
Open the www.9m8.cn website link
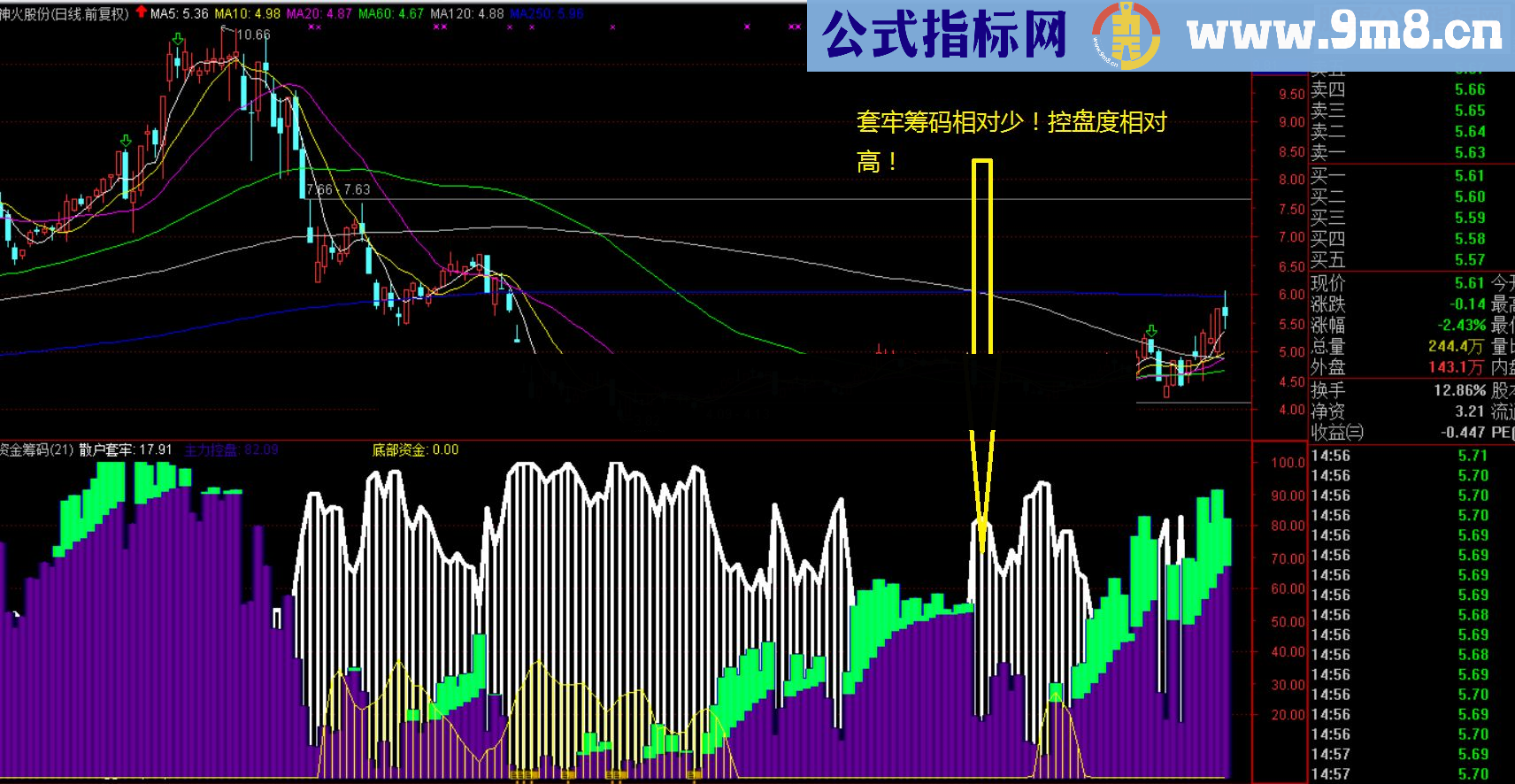(1344, 35)
